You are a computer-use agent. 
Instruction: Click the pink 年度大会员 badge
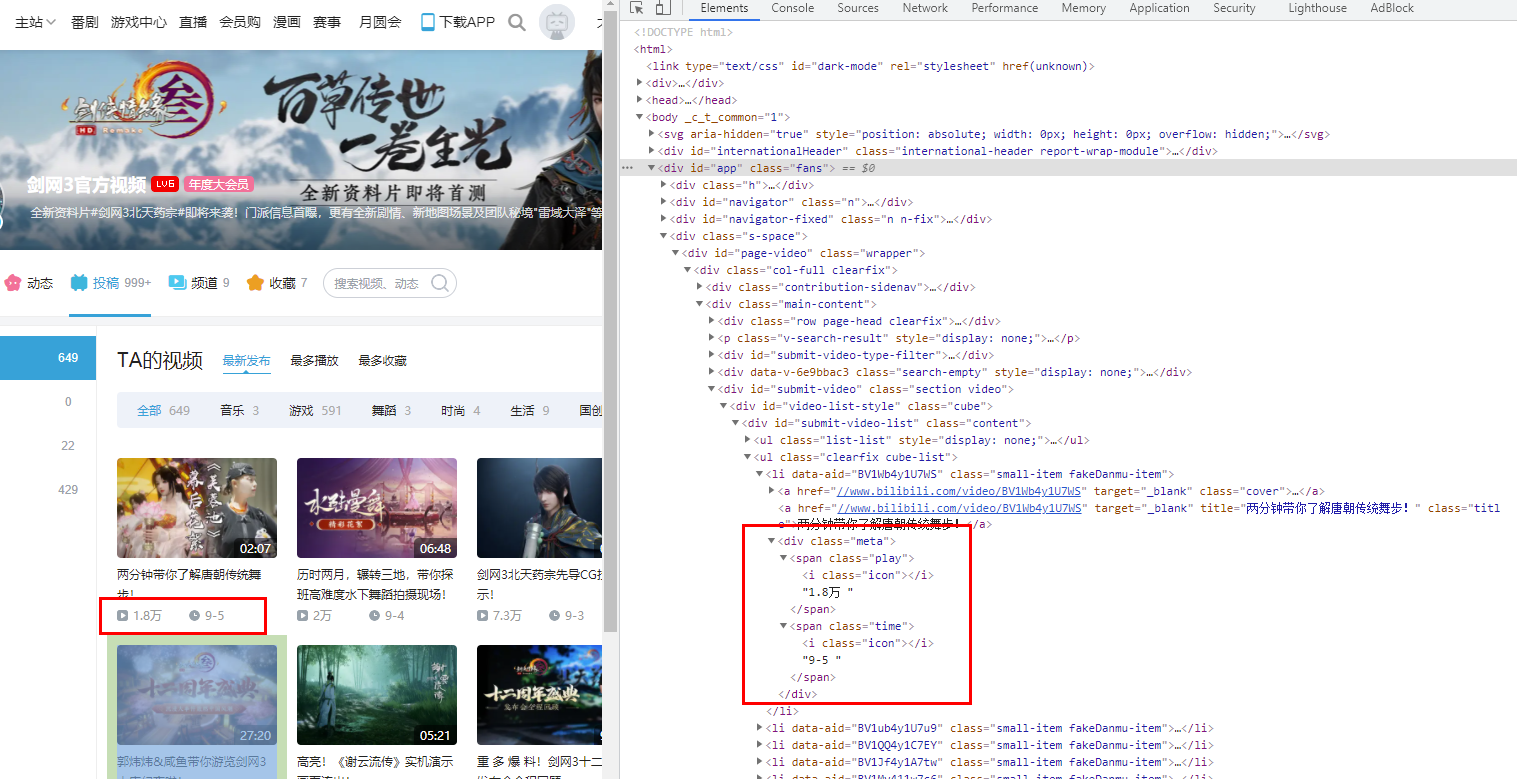point(218,184)
